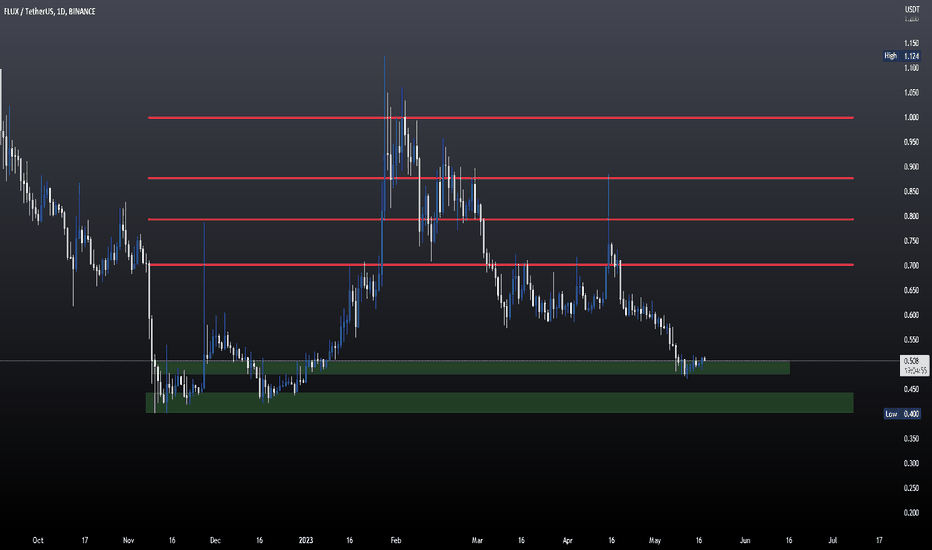Click the 0.450 price axis label

click(x=911, y=389)
